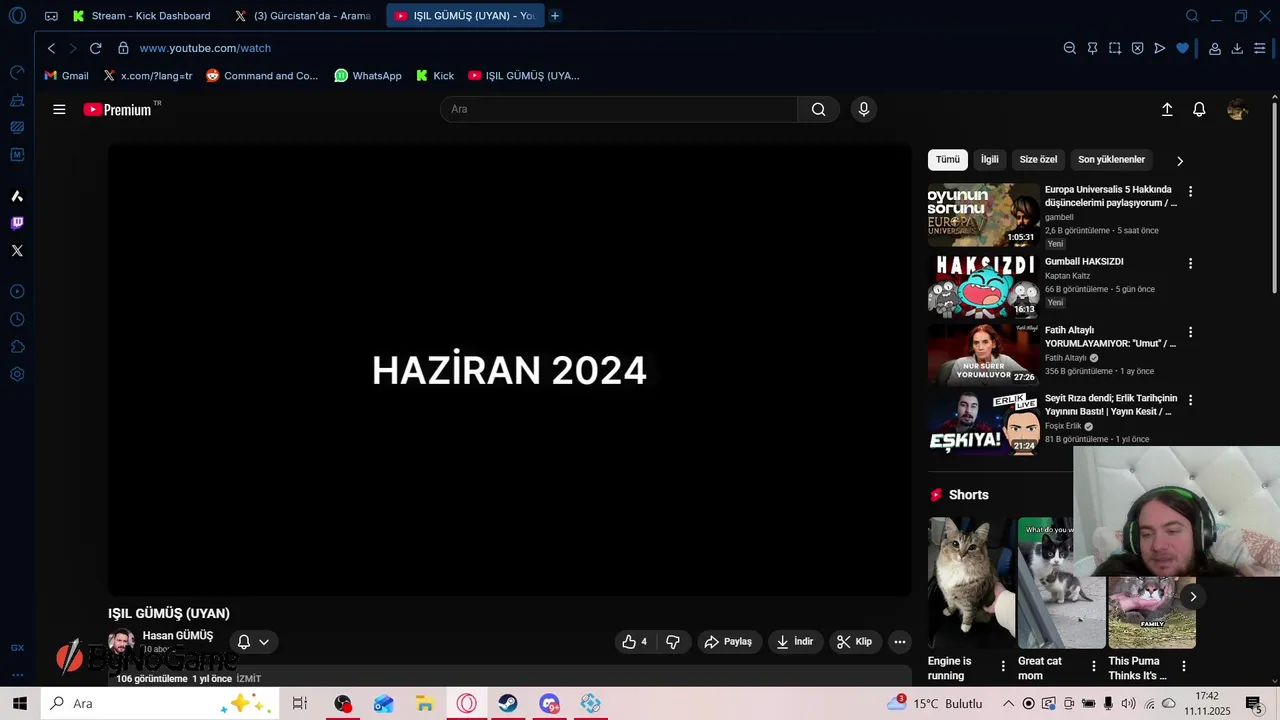This screenshot has width=1280, height=720.
Task: Select the Size özel filter chip
Action: tap(1038, 160)
